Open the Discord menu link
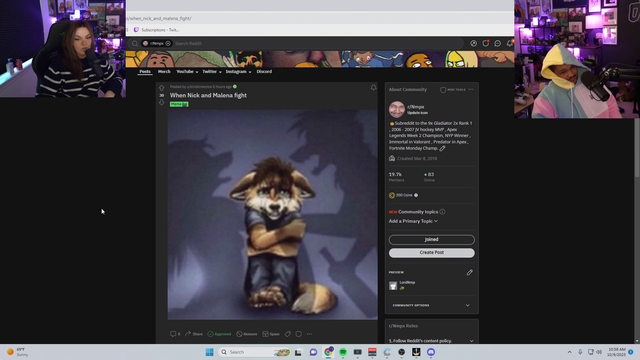Viewport: 640px width, 360px height. tap(264, 71)
